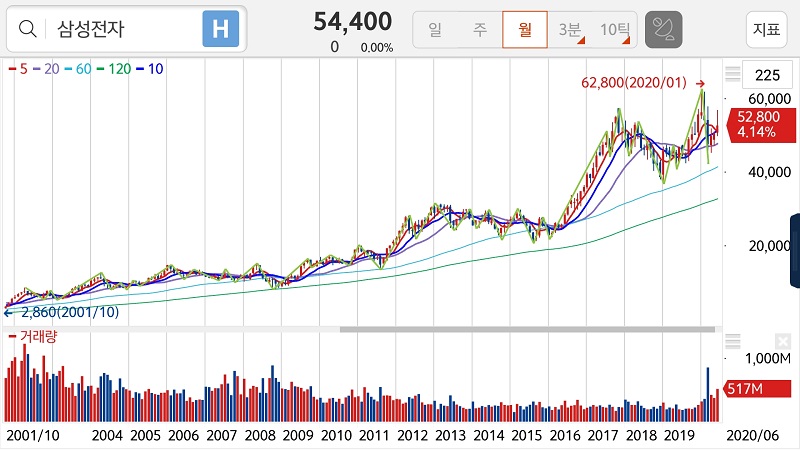Click the 2001/10 date axis label
The width and height of the screenshot is (800, 450).
pyautogui.click(x=33, y=435)
